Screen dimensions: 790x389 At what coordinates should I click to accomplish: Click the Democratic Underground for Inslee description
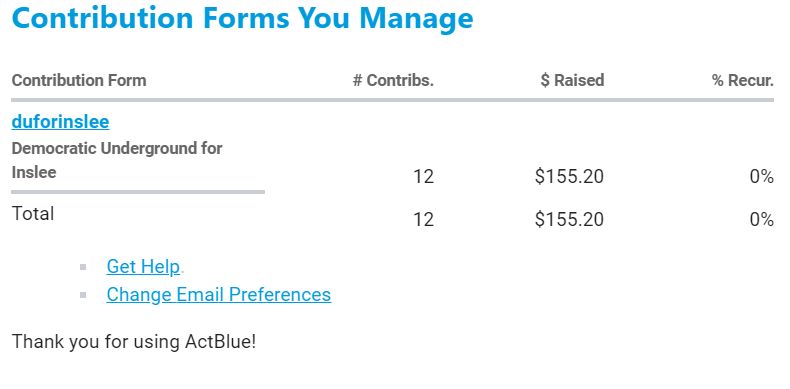click(117, 160)
